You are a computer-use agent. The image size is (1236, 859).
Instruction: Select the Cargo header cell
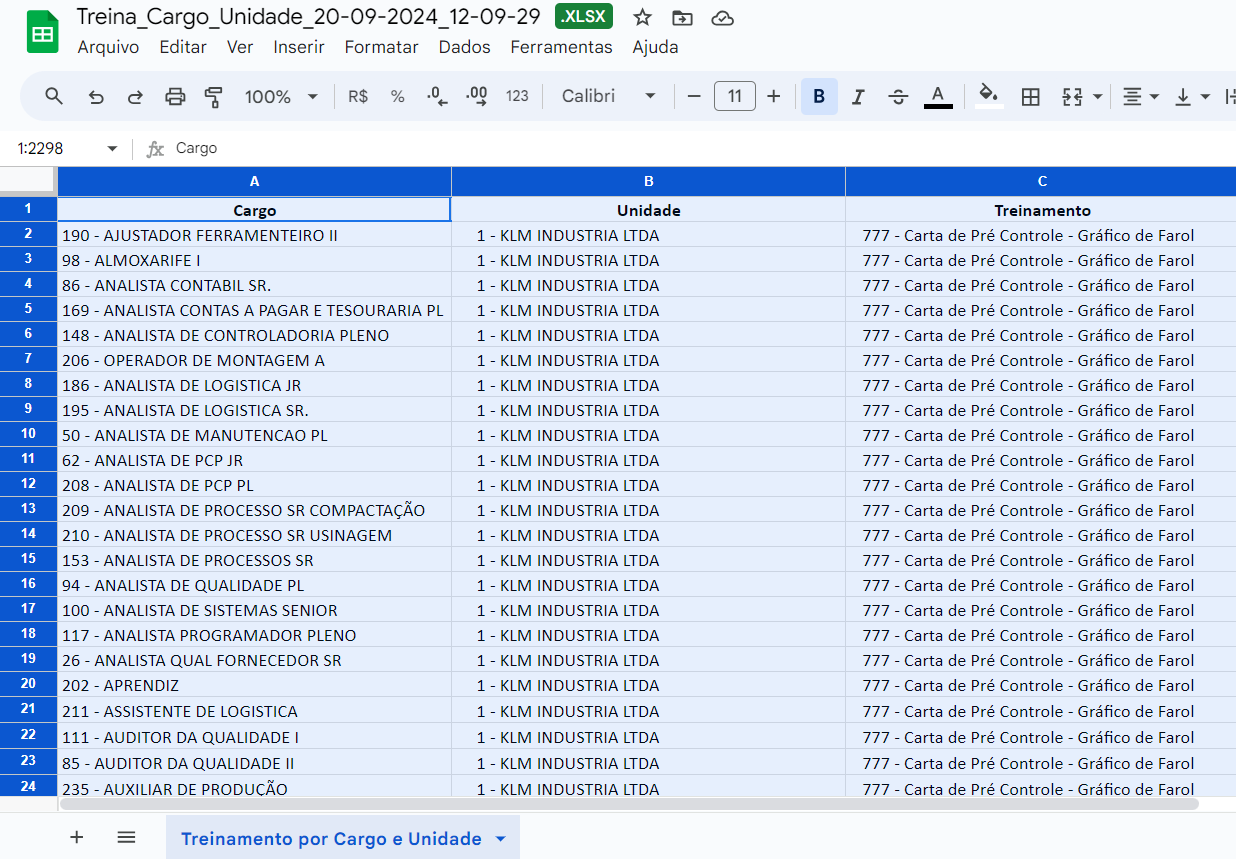(x=254, y=209)
